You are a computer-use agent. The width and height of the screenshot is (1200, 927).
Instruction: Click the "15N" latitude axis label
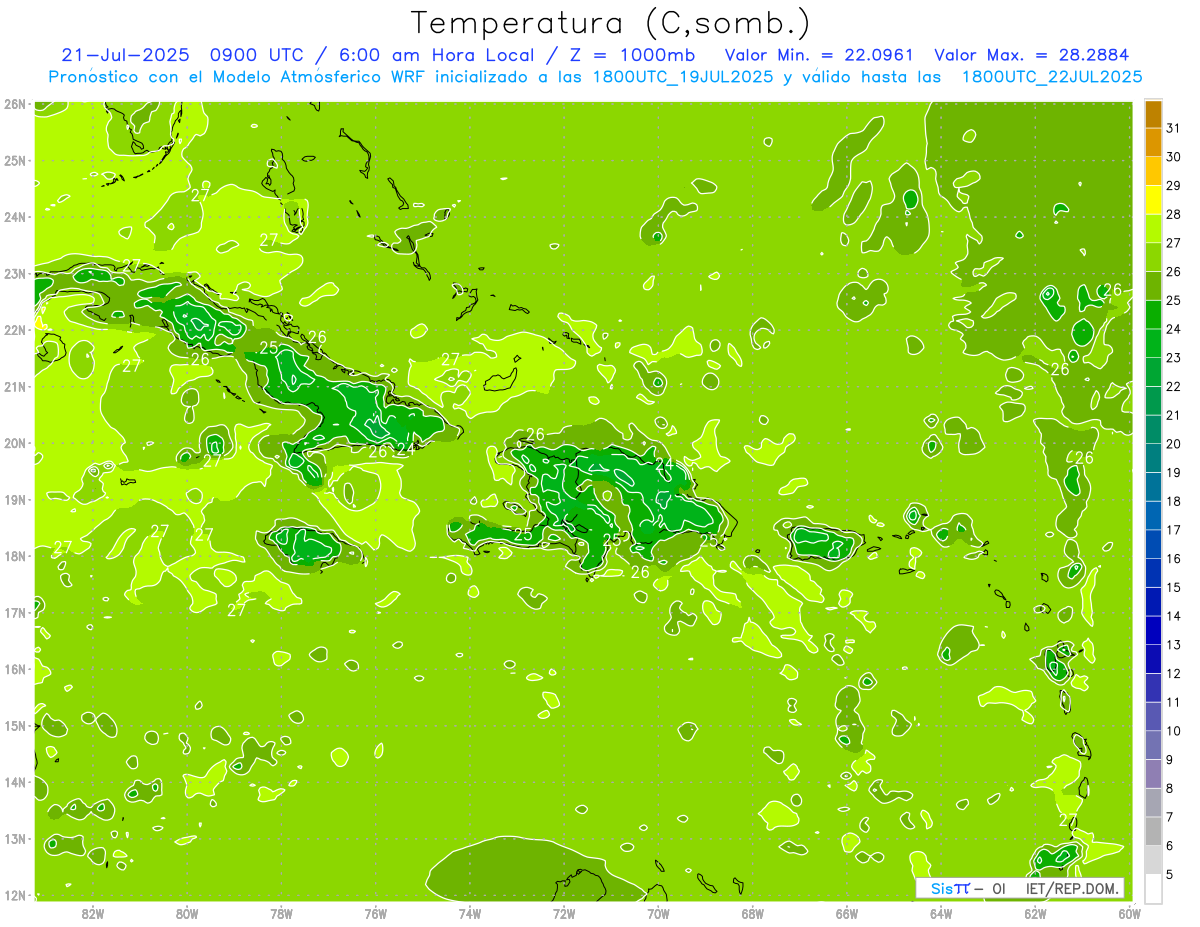click(x=15, y=725)
